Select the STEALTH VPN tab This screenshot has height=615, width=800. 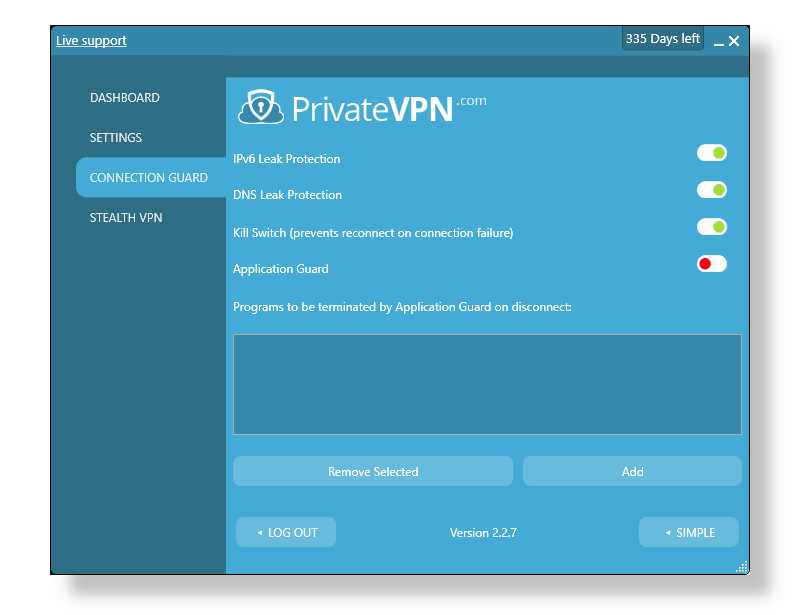pyautogui.click(x=126, y=217)
